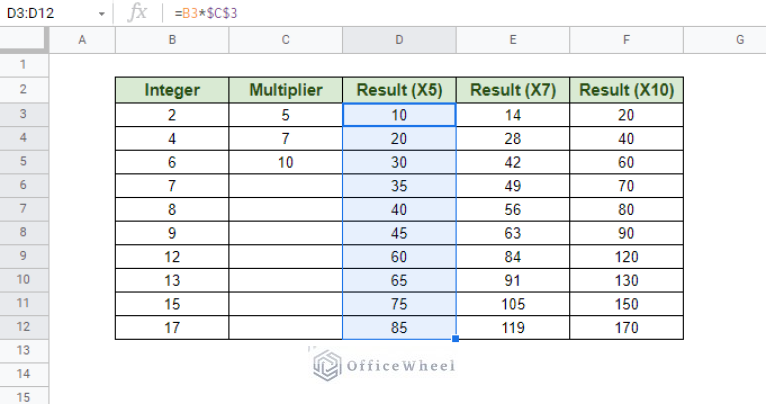The height and width of the screenshot is (404, 766).
Task: Click the OfficeWheel logo icon
Action: coord(326,365)
